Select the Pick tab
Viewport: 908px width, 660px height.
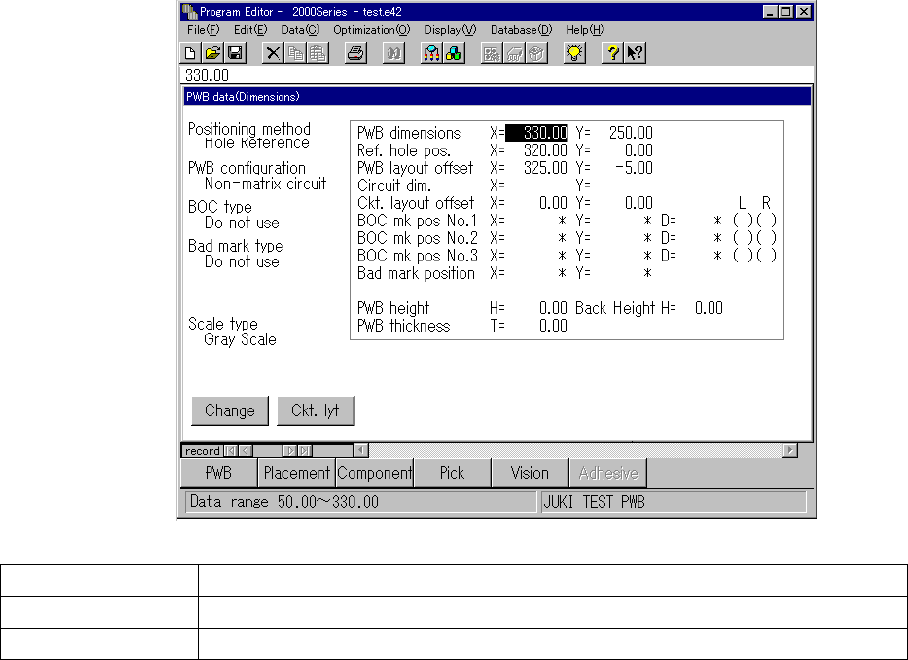point(452,473)
